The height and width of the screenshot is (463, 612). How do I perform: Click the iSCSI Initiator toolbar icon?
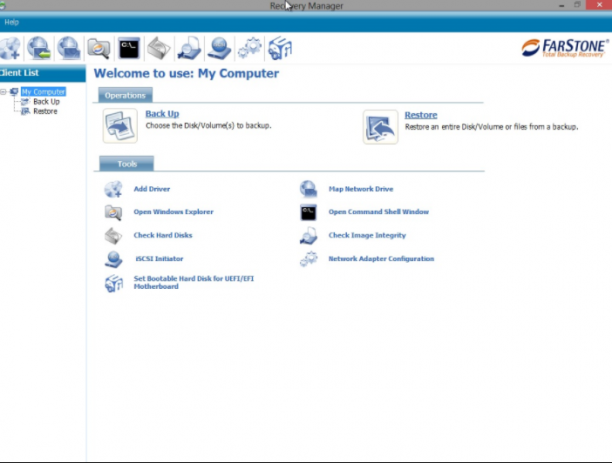coord(219,48)
